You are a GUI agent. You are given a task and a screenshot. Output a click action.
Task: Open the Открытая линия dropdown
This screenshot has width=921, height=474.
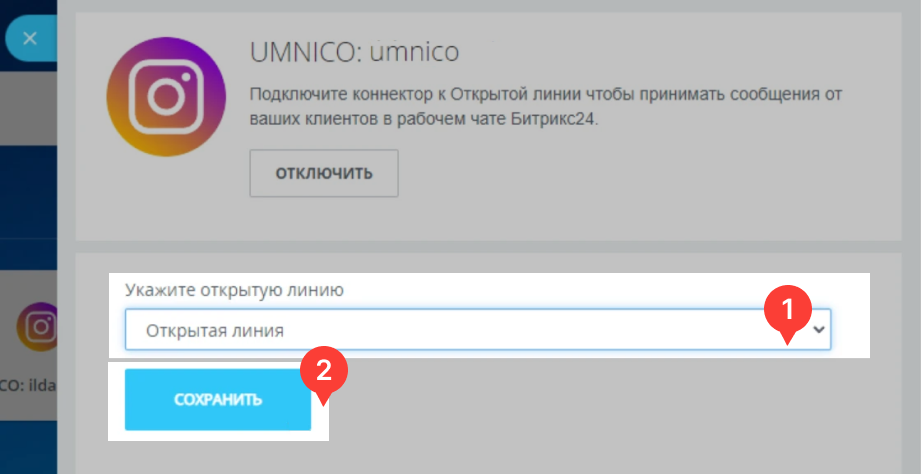478,330
